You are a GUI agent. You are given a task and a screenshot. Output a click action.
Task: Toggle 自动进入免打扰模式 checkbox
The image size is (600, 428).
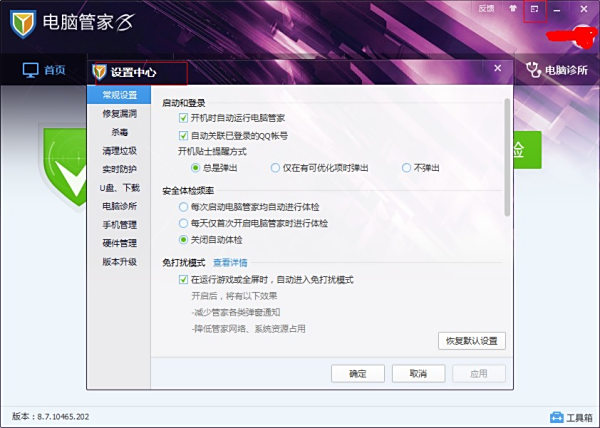pyautogui.click(x=183, y=280)
